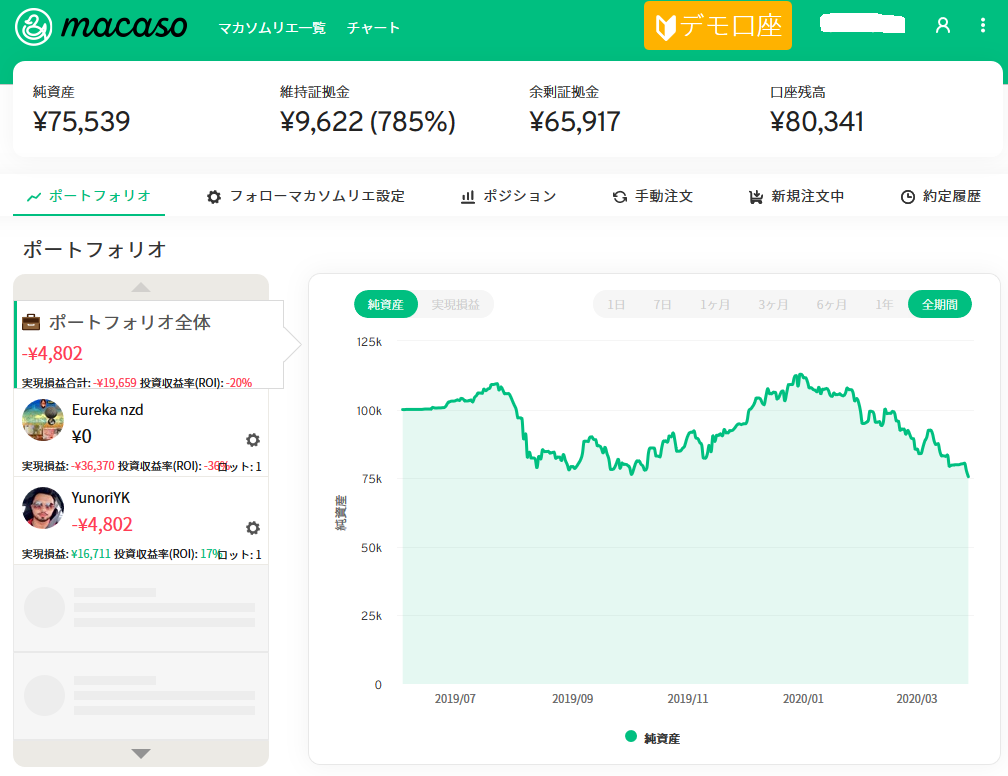
Task: Toggle the 純資産 legend color marker
Action: (631, 737)
